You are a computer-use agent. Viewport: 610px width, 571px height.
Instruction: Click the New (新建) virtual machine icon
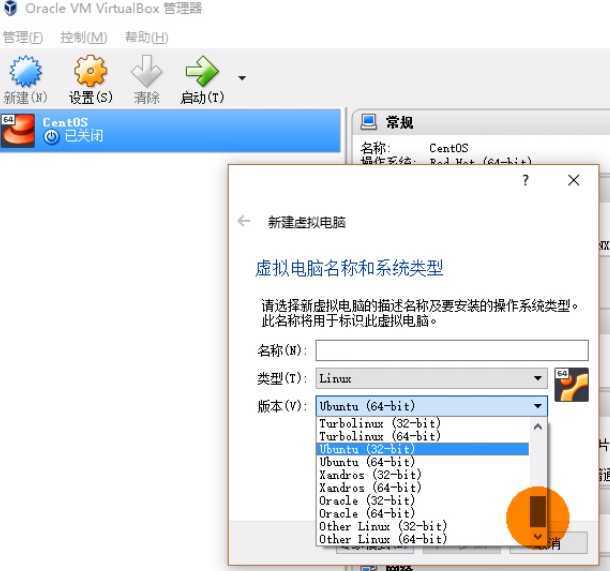tap(25, 71)
